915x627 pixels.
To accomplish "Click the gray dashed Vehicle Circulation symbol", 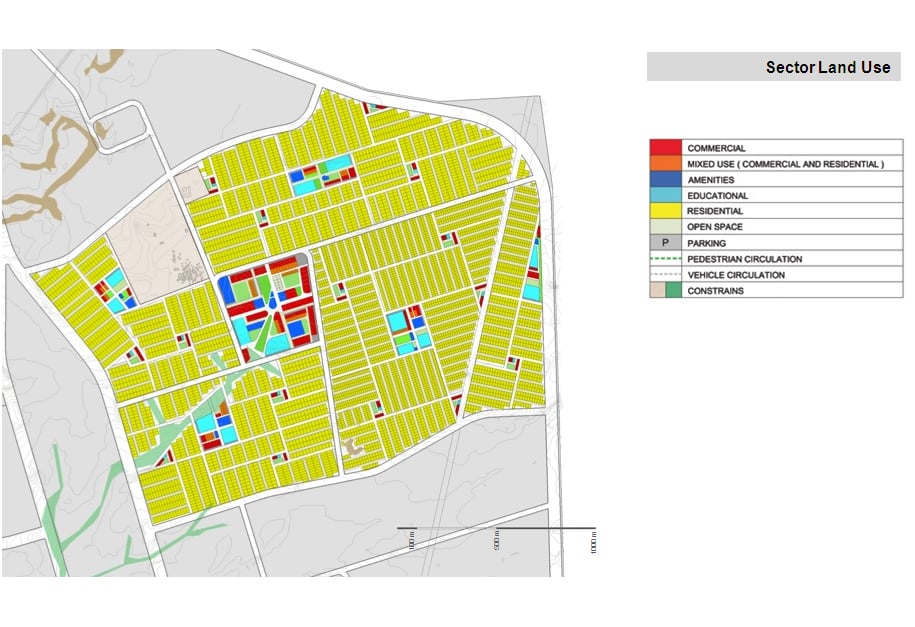I will click(665, 274).
